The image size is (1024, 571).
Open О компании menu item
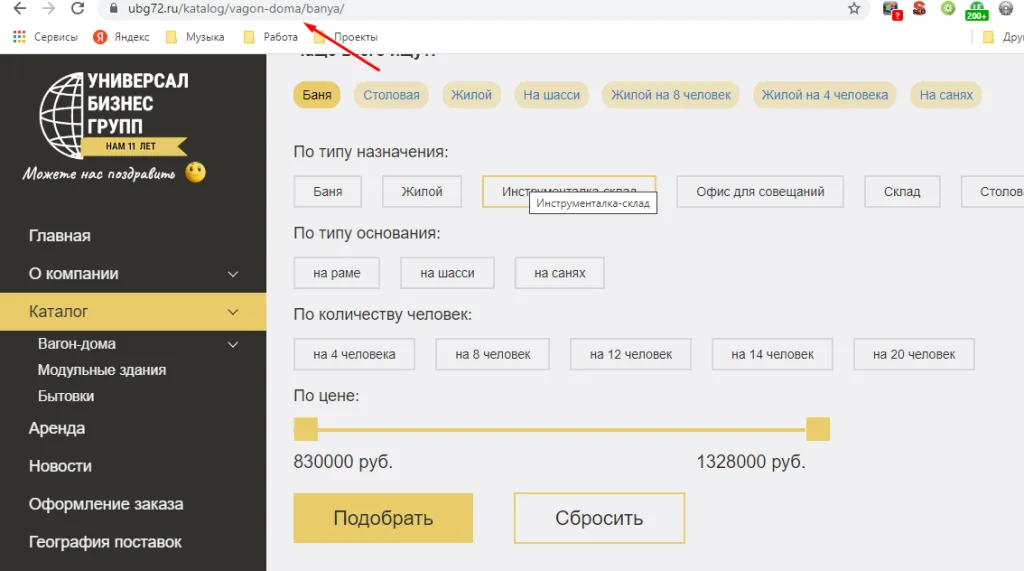73,274
